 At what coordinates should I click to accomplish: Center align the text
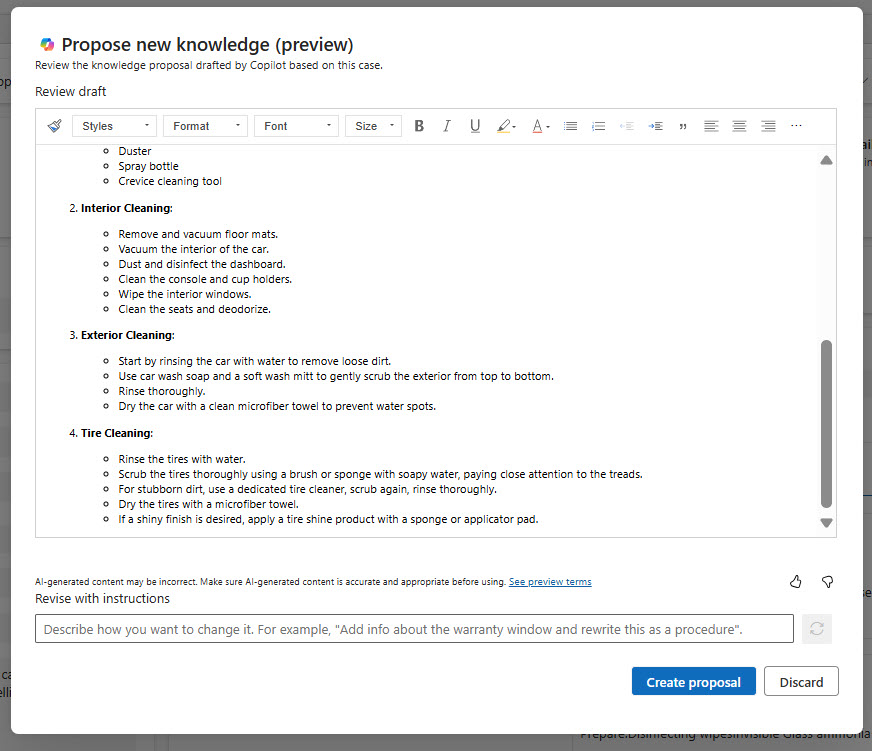[x=739, y=126]
